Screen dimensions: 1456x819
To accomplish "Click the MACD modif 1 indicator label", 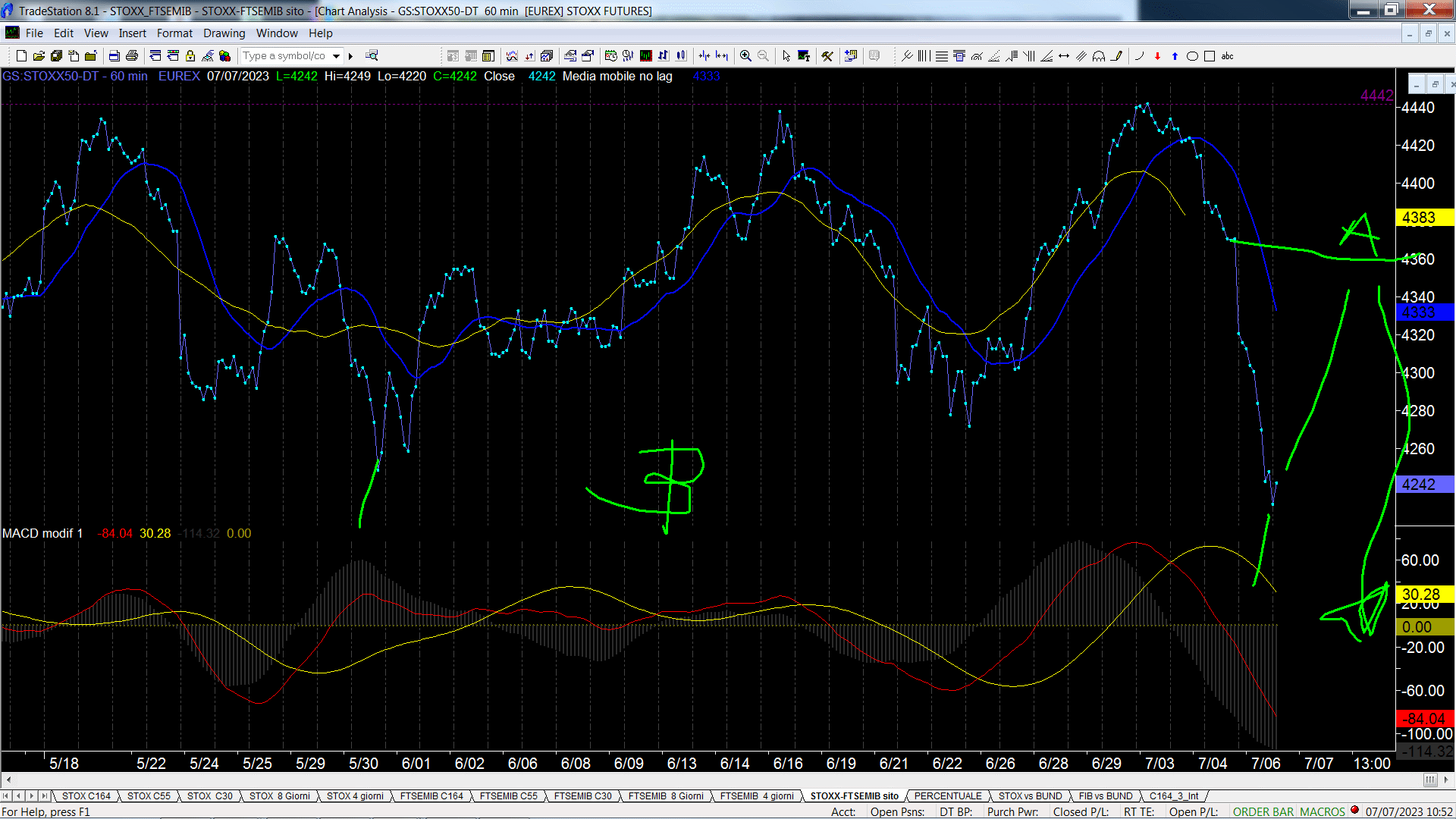I will pyautogui.click(x=42, y=533).
